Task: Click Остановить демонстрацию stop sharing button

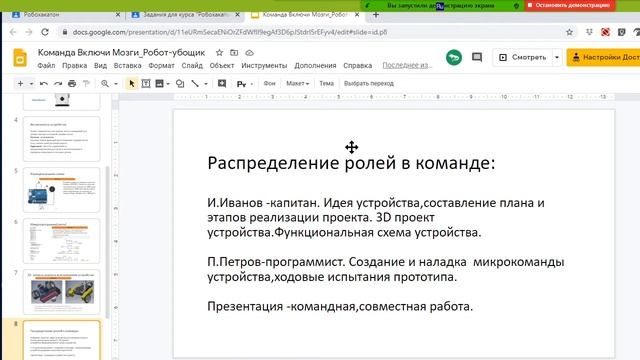Action: pos(570,5)
